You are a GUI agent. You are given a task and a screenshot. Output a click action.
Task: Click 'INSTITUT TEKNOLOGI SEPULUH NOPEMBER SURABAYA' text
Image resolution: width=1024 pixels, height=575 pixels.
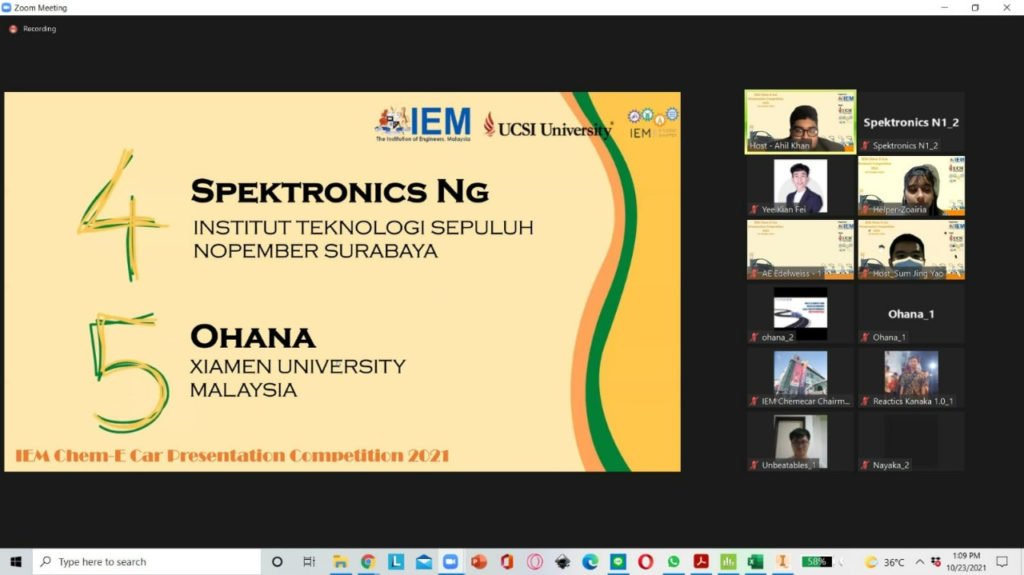tap(363, 239)
